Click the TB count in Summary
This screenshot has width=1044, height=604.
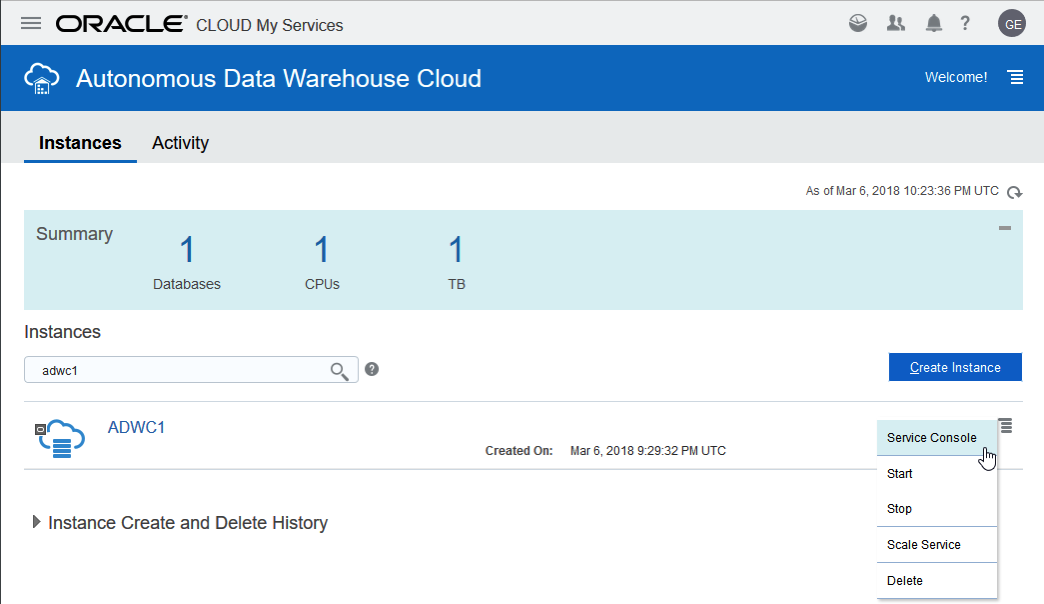[456, 250]
